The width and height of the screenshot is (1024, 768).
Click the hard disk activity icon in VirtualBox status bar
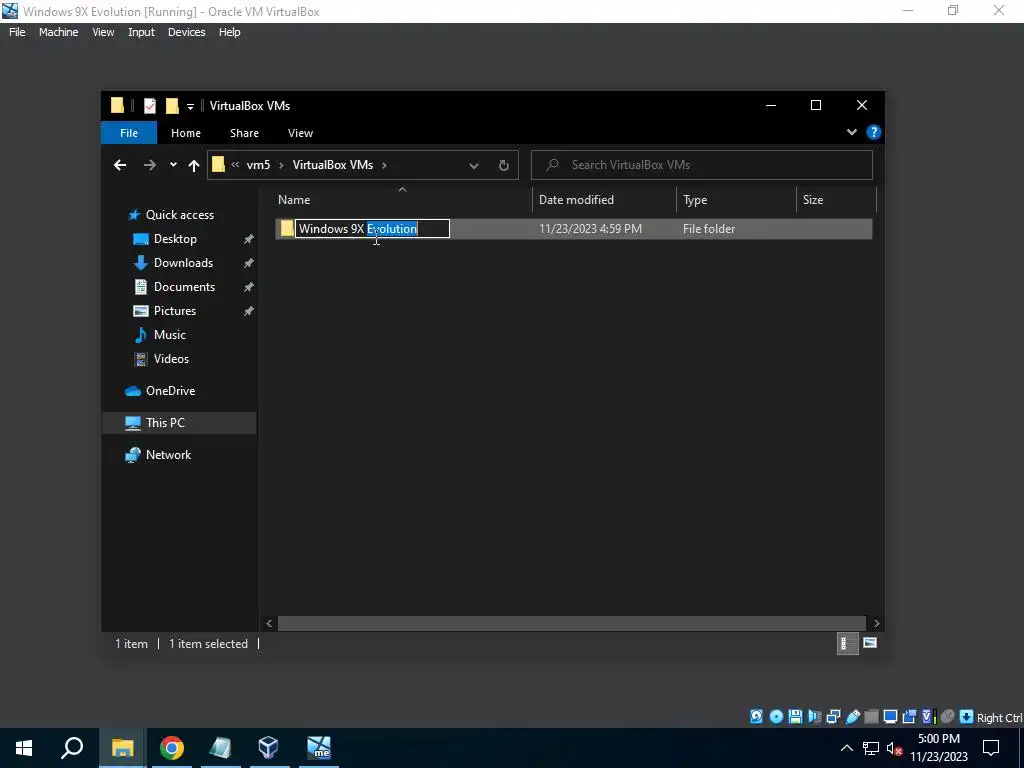[x=756, y=716]
